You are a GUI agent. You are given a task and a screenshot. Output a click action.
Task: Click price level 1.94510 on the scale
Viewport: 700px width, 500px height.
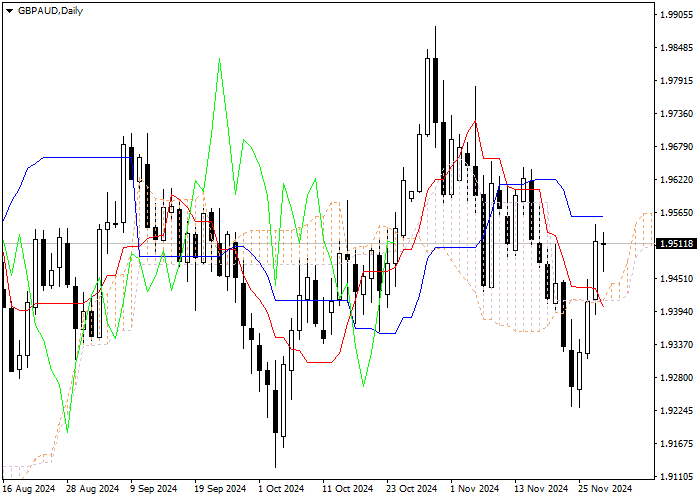click(676, 279)
